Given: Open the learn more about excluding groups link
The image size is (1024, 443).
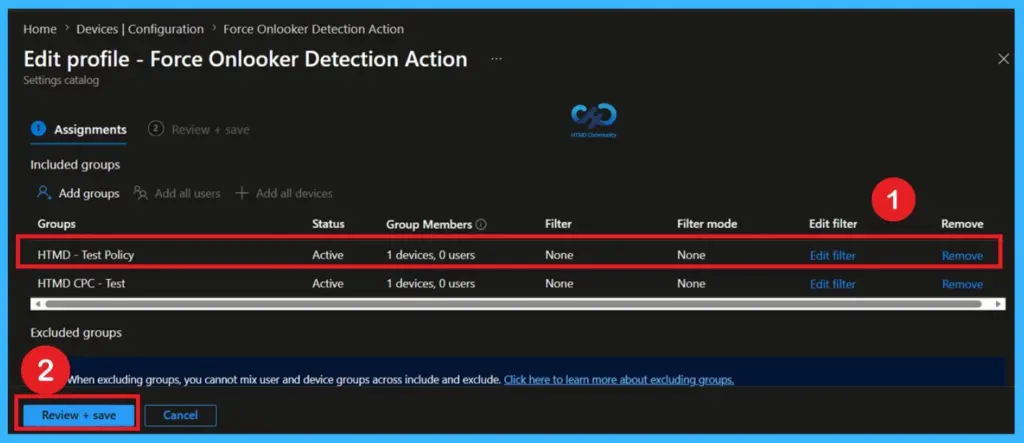Looking at the screenshot, I should point(618,380).
